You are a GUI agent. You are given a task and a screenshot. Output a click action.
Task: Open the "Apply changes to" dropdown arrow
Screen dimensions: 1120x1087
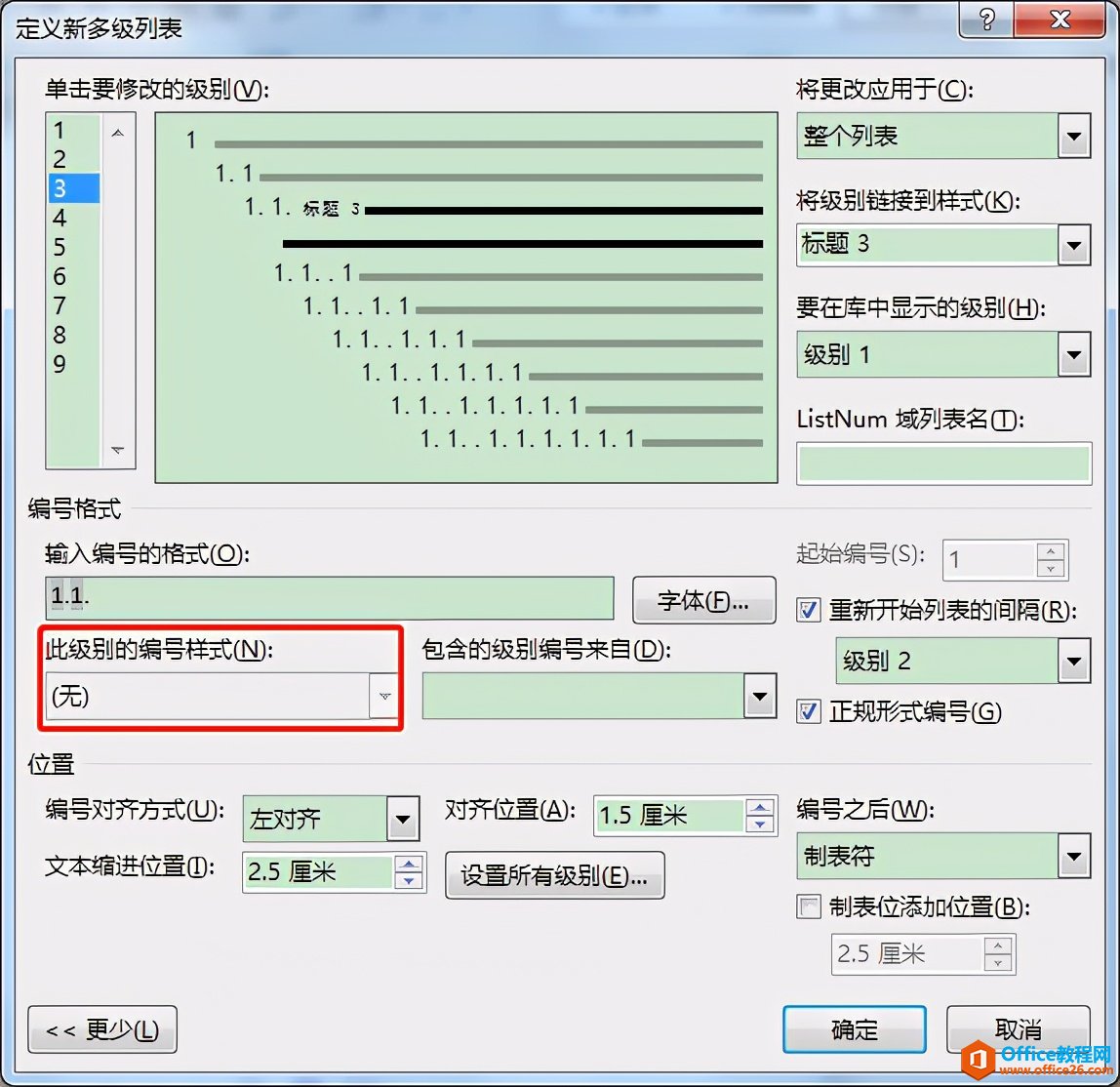coord(1073,136)
